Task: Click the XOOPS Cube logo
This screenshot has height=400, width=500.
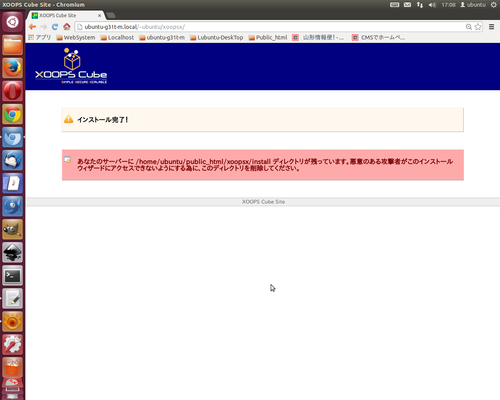Action: coord(71,66)
